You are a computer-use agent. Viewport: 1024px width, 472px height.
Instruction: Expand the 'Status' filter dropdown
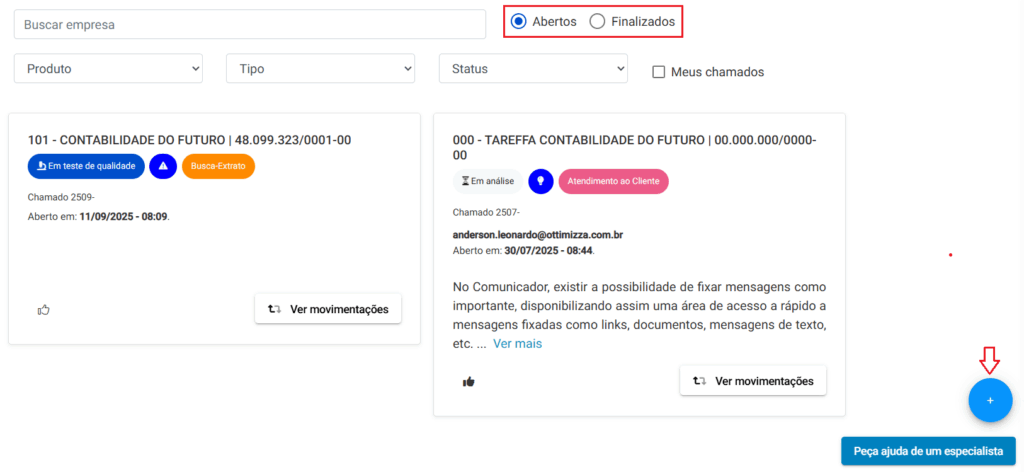532,68
